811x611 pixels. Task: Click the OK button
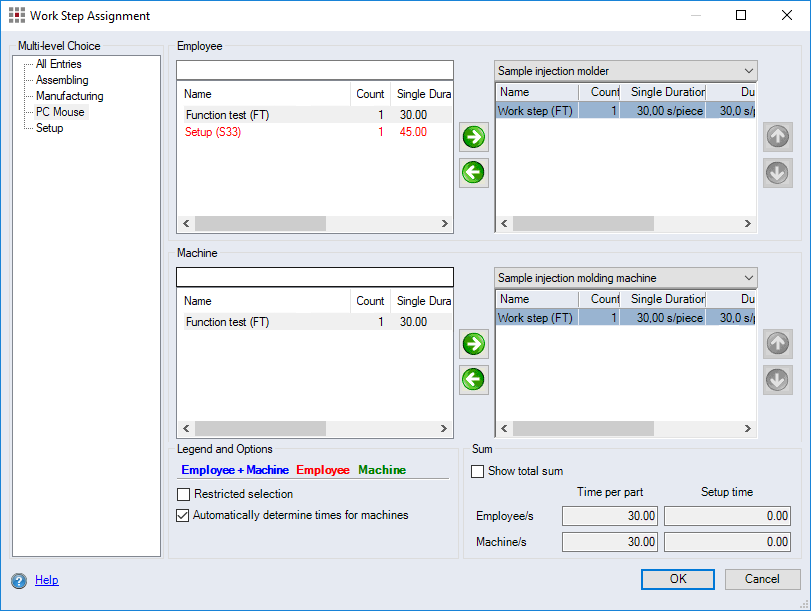(x=677, y=579)
